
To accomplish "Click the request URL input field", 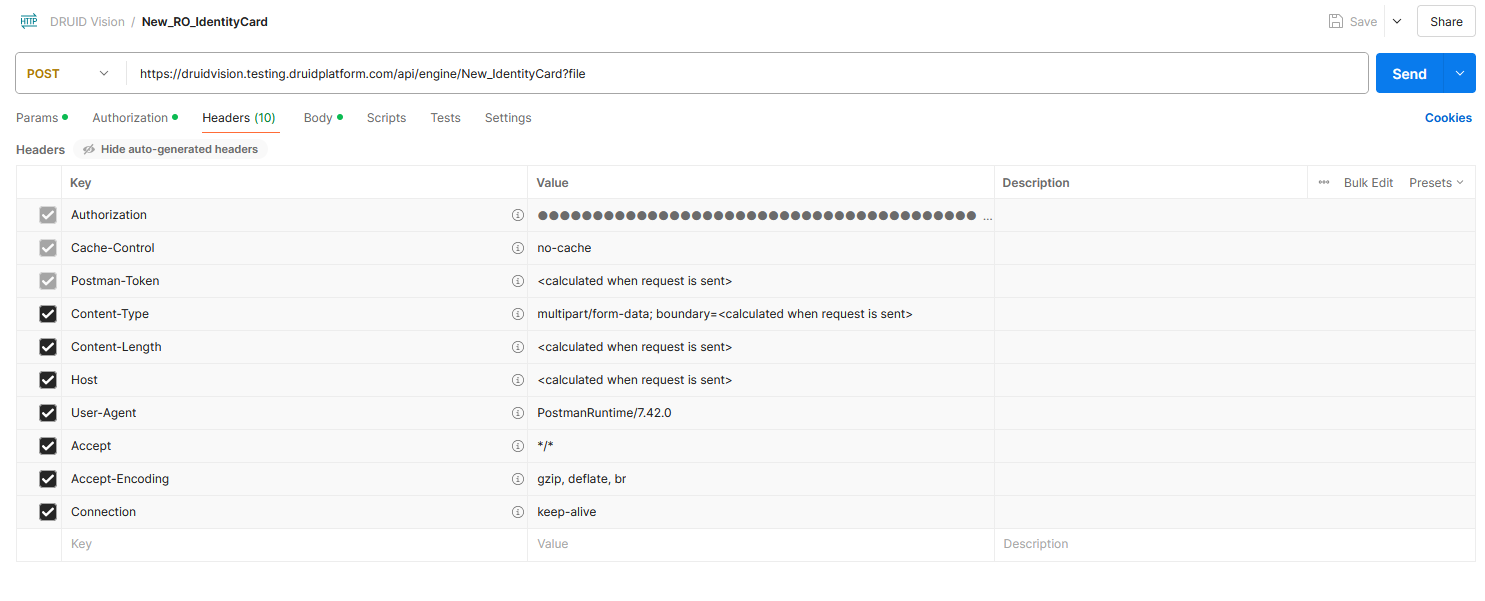I will pyautogui.click(x=745, y=74).
